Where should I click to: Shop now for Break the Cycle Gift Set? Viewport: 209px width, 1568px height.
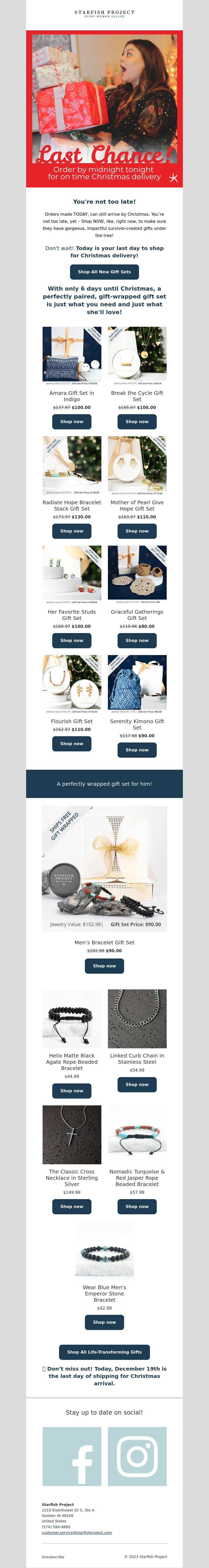pos(137,422)
